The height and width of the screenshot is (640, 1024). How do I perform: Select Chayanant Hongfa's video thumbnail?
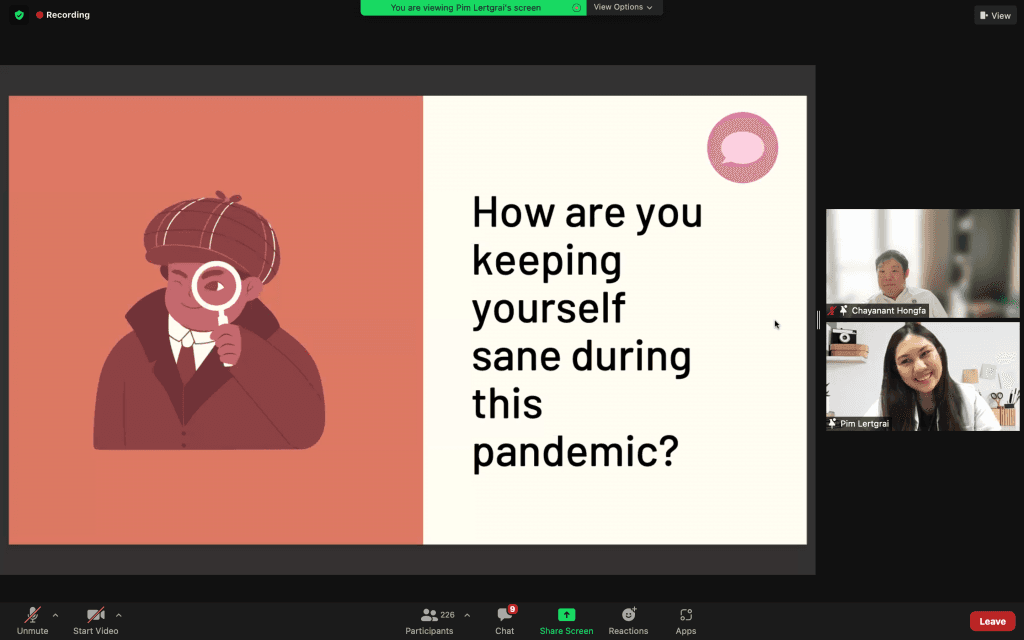tap(922, 262)
